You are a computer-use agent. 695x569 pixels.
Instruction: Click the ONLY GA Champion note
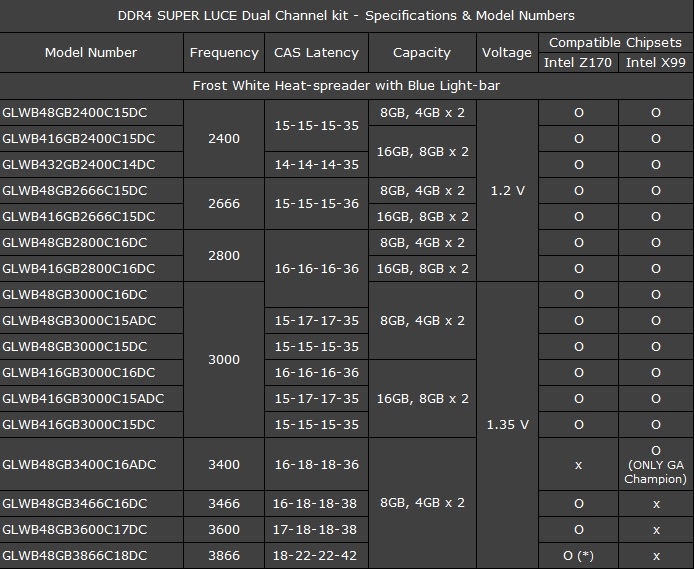[x=656, y=472]
